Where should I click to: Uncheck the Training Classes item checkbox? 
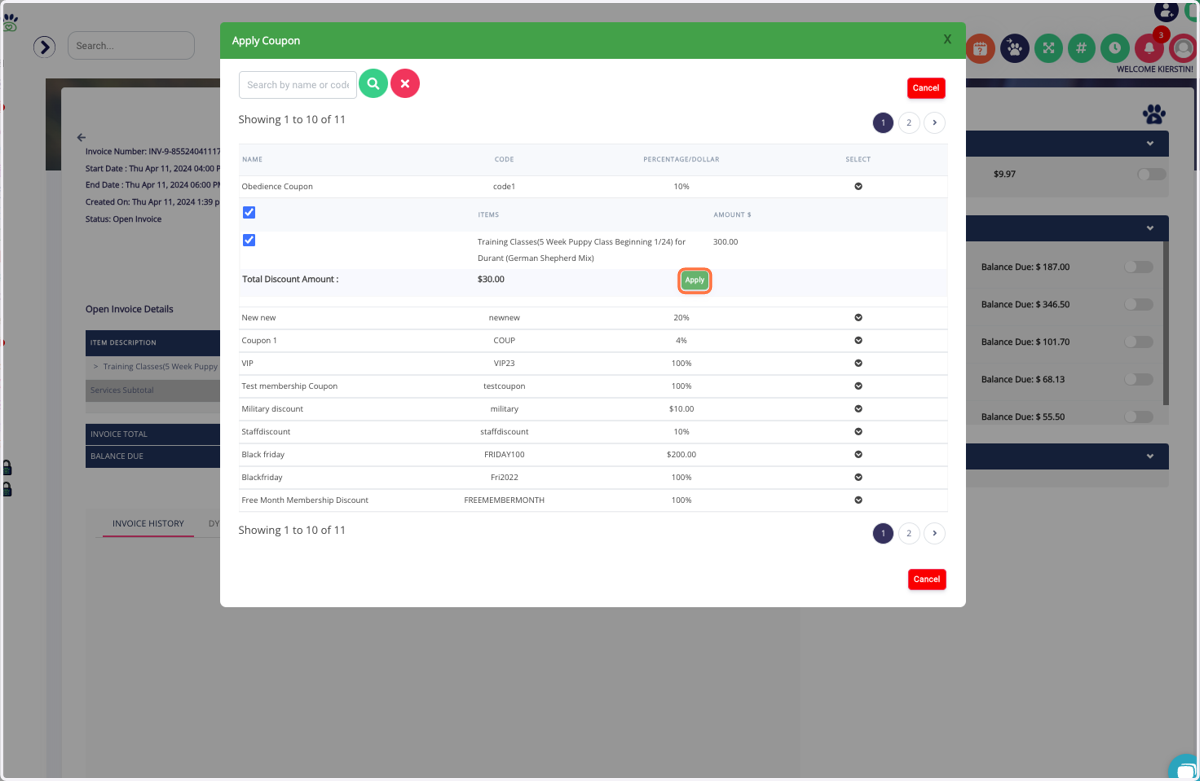point(249,240)
